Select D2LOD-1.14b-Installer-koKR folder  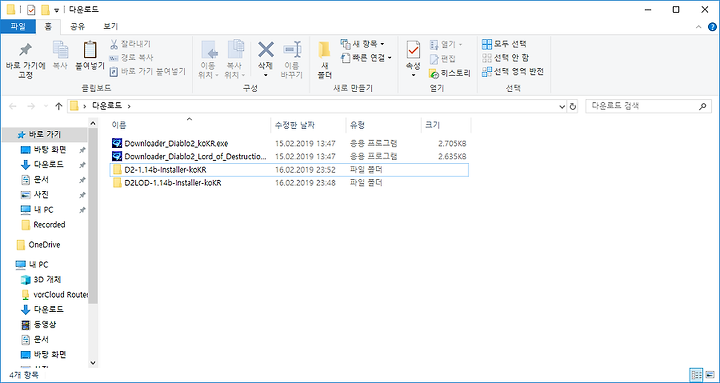(x=289, y=183)
